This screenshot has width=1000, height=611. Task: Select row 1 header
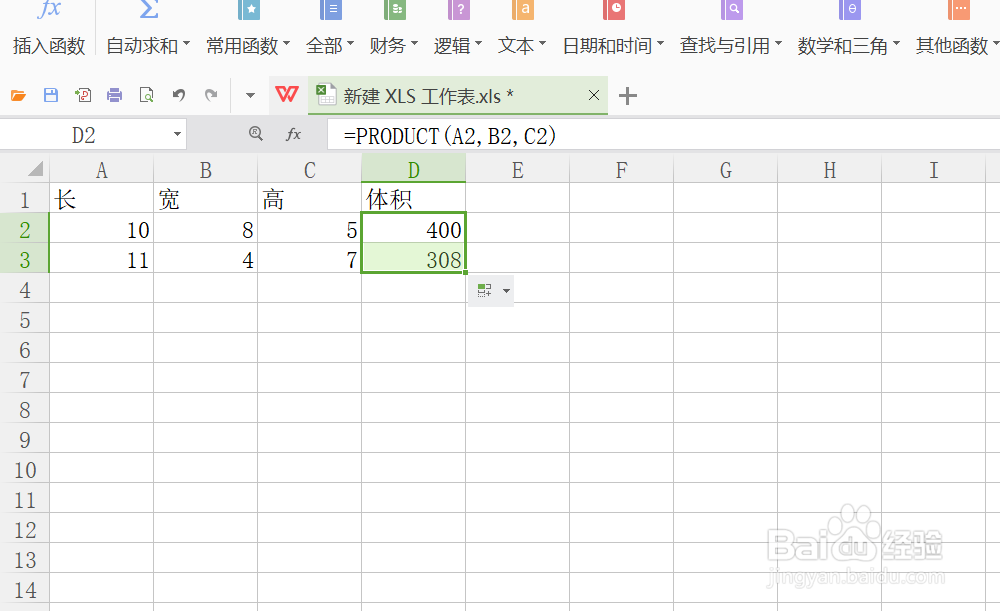coord(24,200)
